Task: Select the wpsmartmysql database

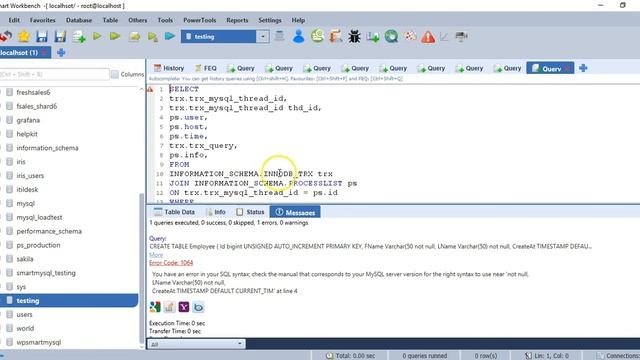Action: coord(39,342)
